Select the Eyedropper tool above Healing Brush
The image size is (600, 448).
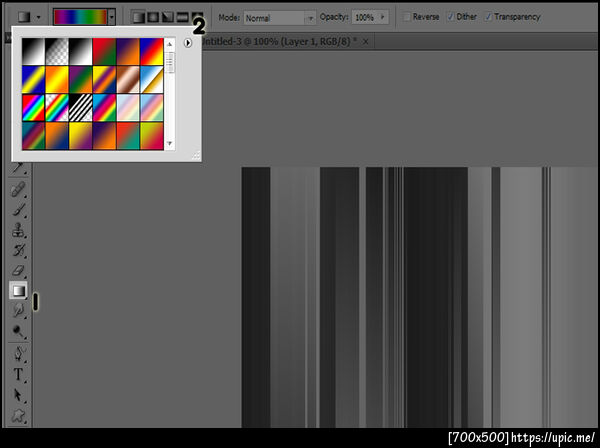pyautogui.click(x=18, y=168)
